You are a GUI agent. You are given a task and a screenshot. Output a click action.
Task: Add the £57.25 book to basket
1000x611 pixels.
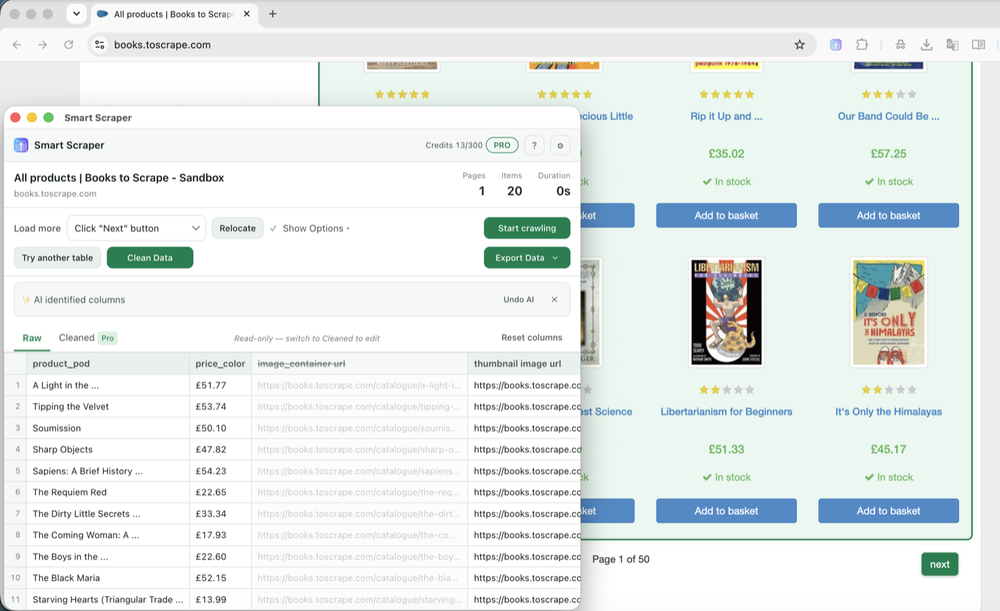tap(888, 216)
